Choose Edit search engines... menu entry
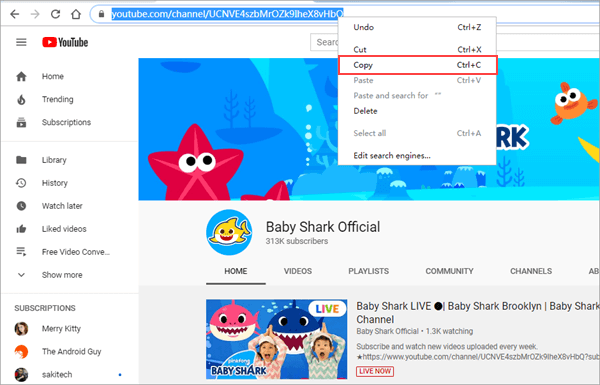 417,156
